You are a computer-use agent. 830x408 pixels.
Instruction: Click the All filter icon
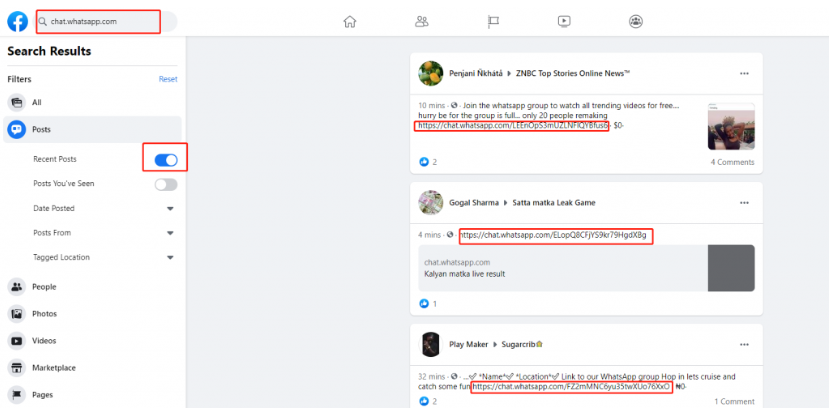17,103
